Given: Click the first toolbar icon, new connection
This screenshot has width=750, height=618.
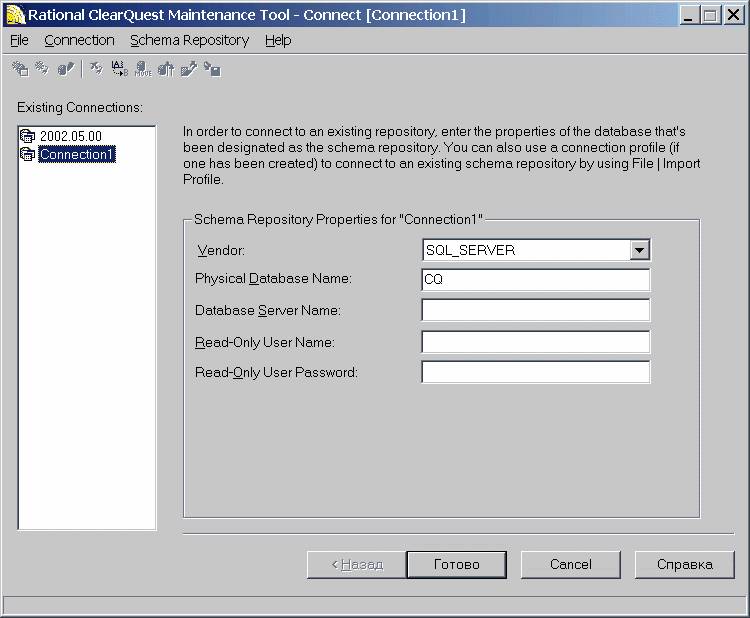Looking at the screenshot, I should (x=19, y=69).
